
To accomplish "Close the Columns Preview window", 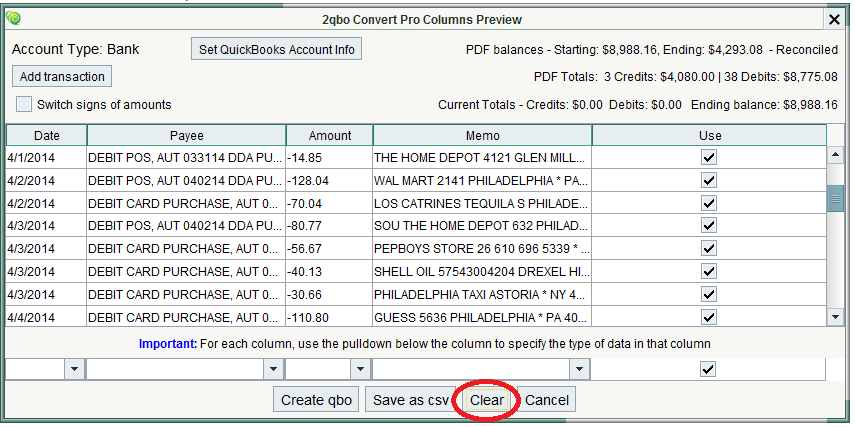I will pos(835,19).
